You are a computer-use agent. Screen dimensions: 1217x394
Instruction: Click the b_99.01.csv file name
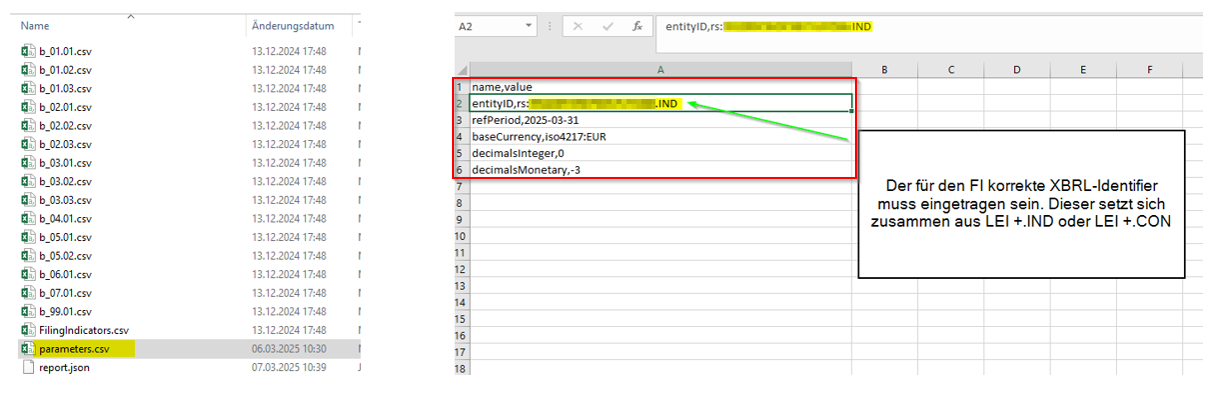click(x=65, y=311)
